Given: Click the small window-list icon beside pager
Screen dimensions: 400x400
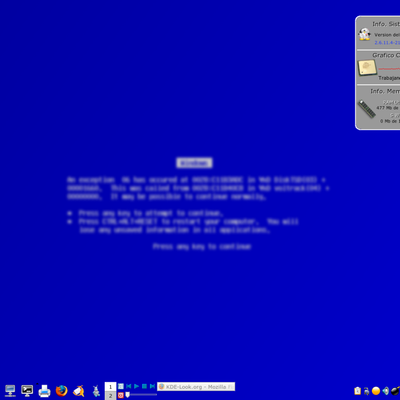Looking at the screenshot, I should point(121,386).
